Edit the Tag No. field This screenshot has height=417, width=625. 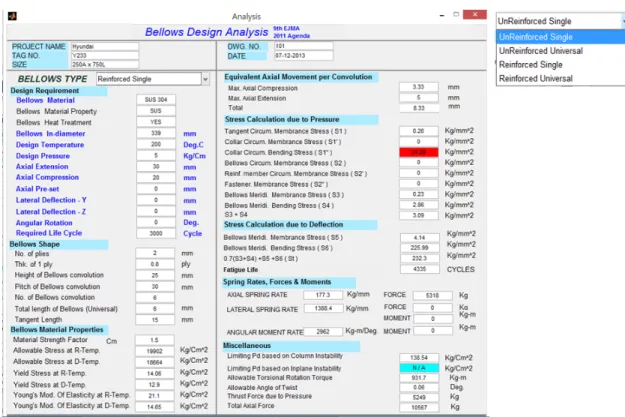105,55
